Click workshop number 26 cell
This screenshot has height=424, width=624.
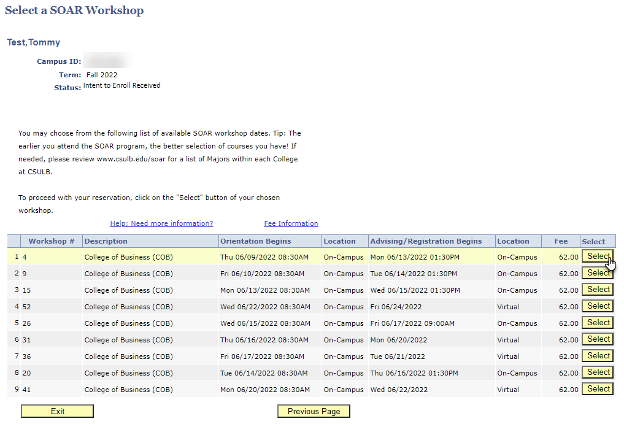click(x=51, y=323)
